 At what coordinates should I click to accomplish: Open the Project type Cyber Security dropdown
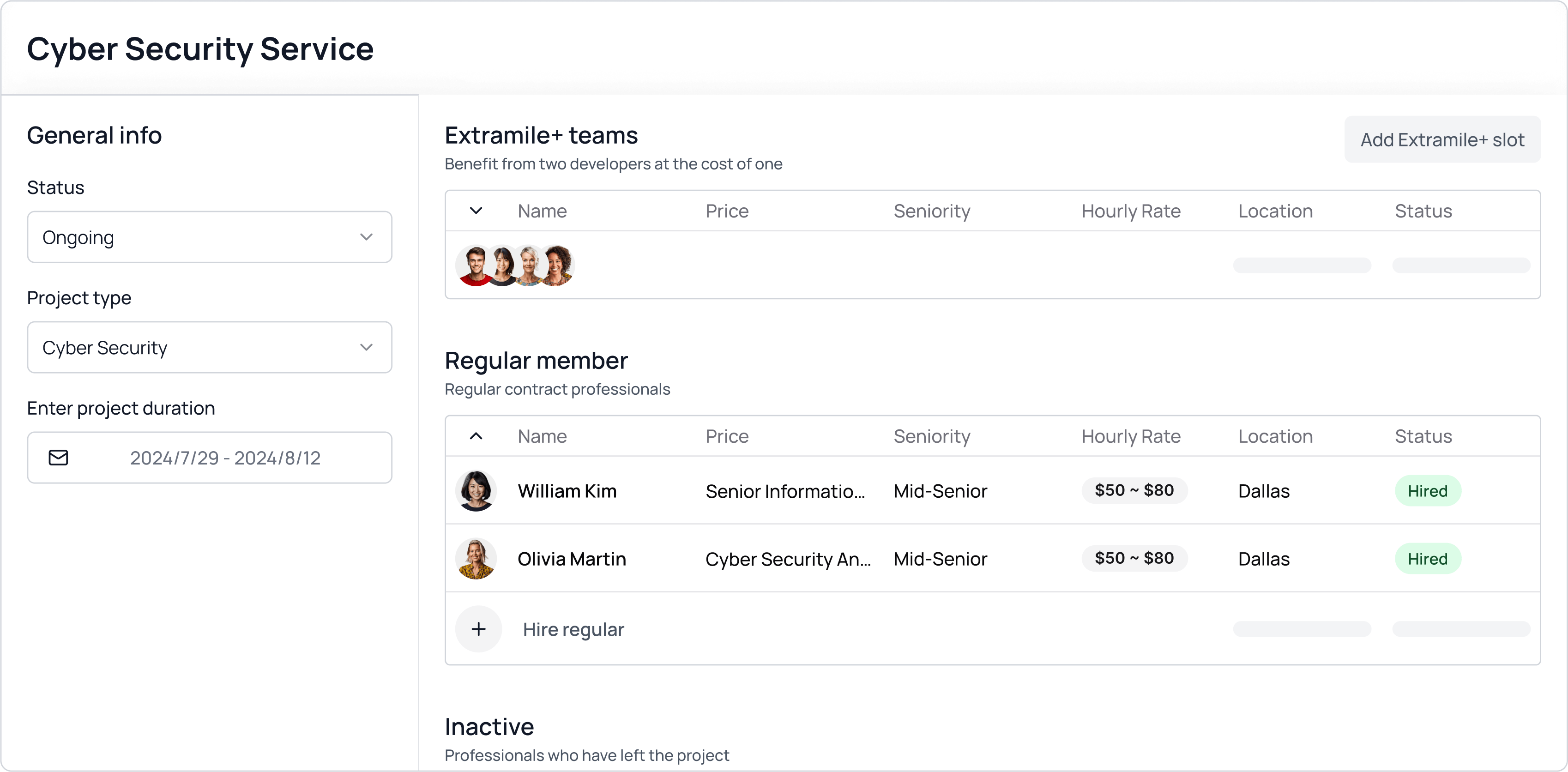coord(210,347)
